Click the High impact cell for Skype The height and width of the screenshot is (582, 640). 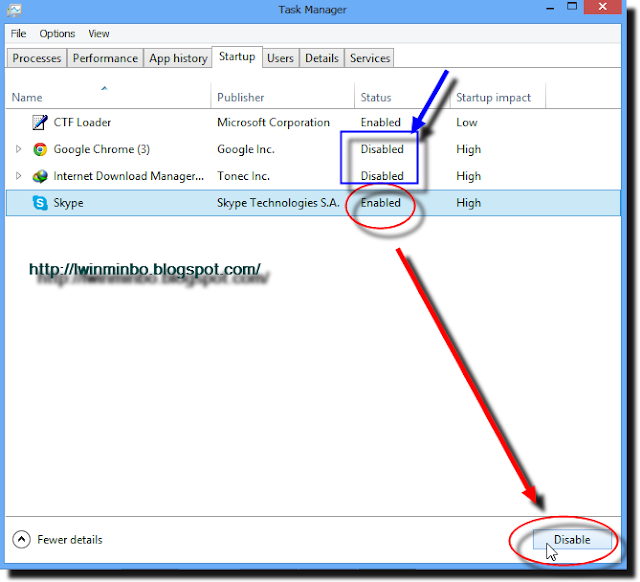click(x=469, y=203)
